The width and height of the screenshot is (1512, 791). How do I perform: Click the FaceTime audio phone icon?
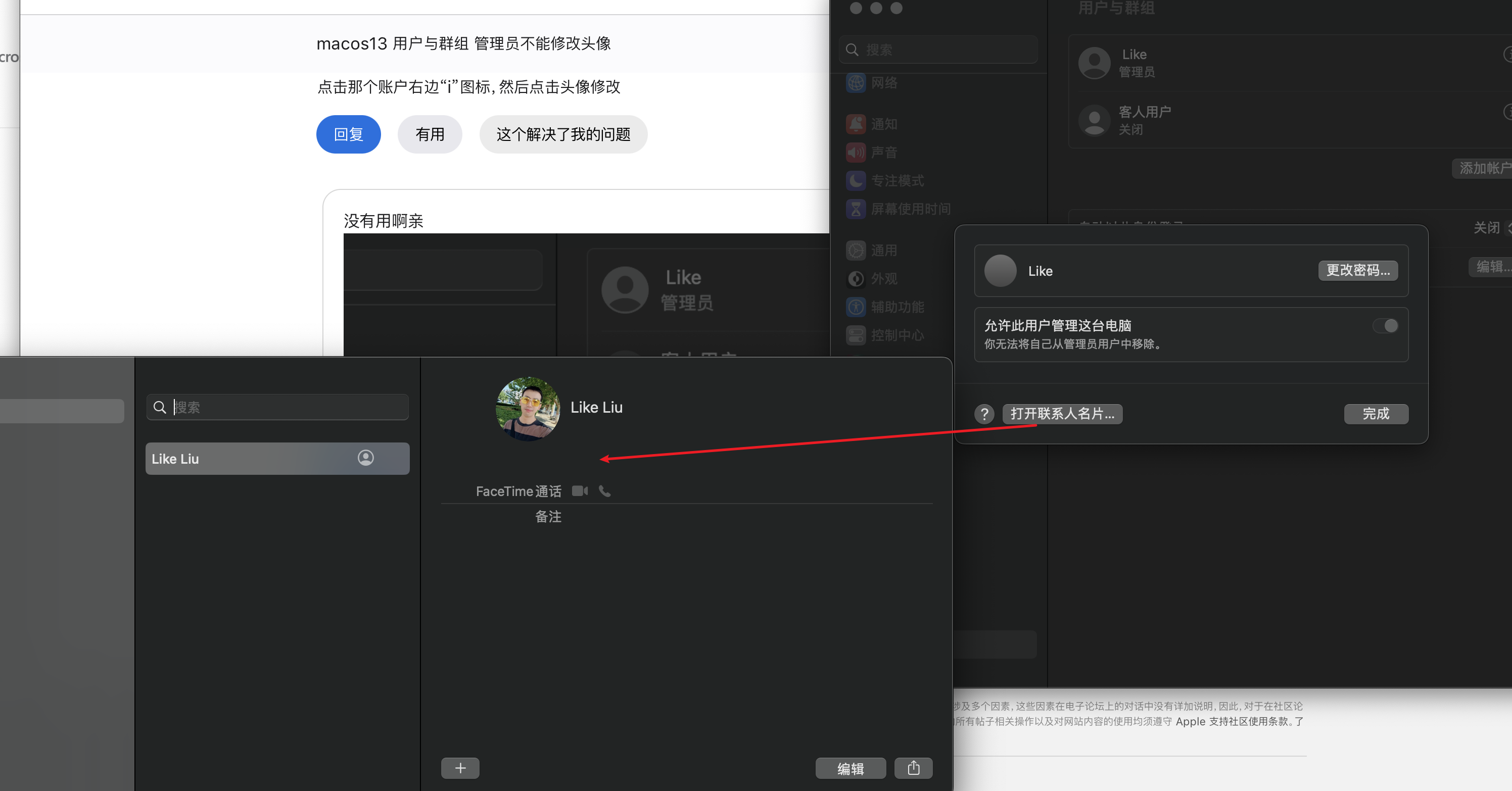coord(604,491)
